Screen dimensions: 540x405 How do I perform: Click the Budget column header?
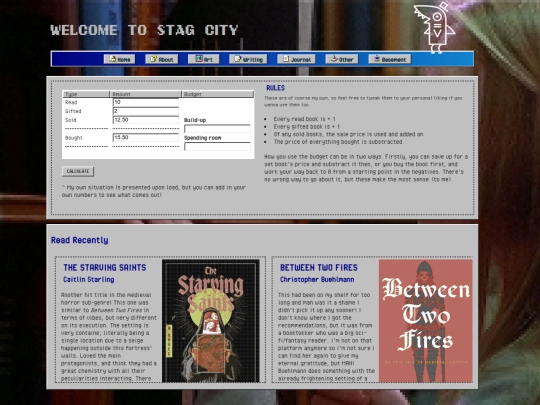pos(218,94)
